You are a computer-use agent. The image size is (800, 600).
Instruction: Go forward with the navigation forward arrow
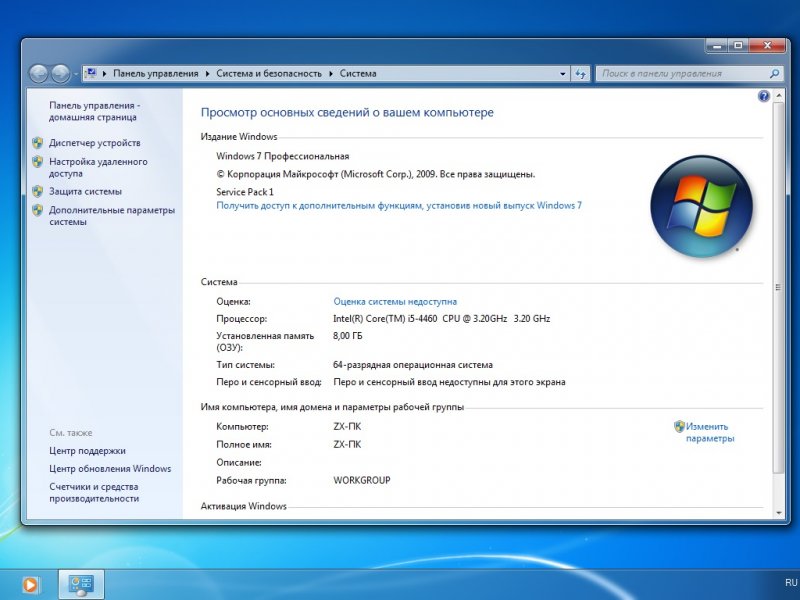click(x=60, y=74)
